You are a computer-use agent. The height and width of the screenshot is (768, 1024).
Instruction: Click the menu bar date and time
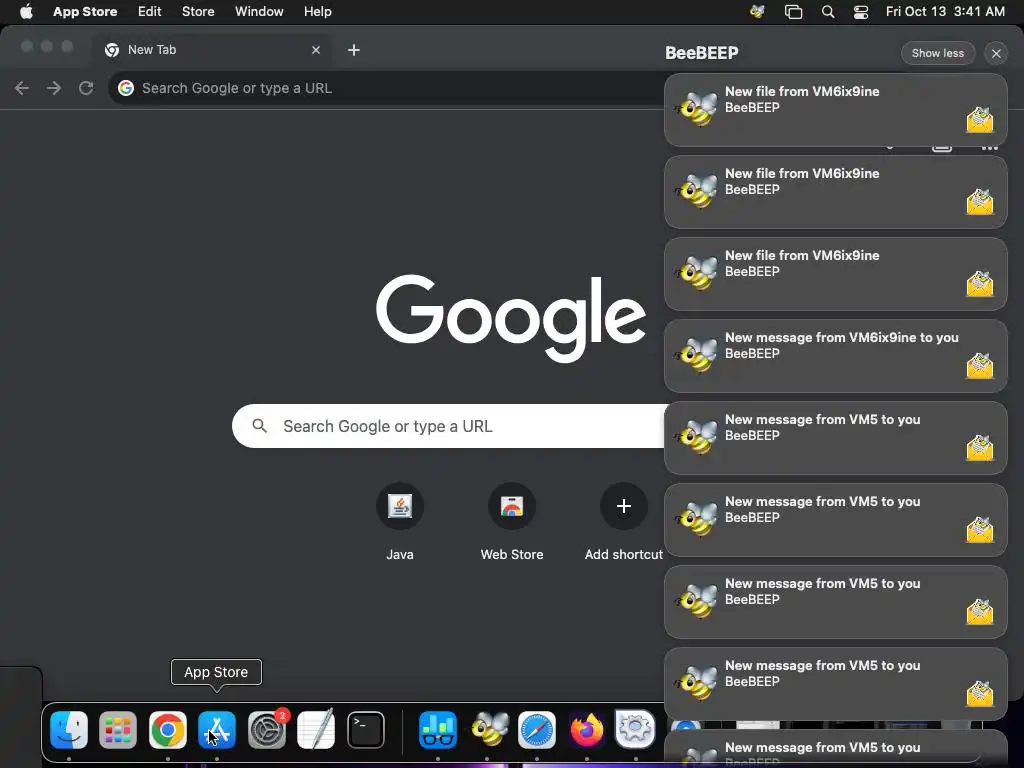pyautogui.click(x=945, y=12)
